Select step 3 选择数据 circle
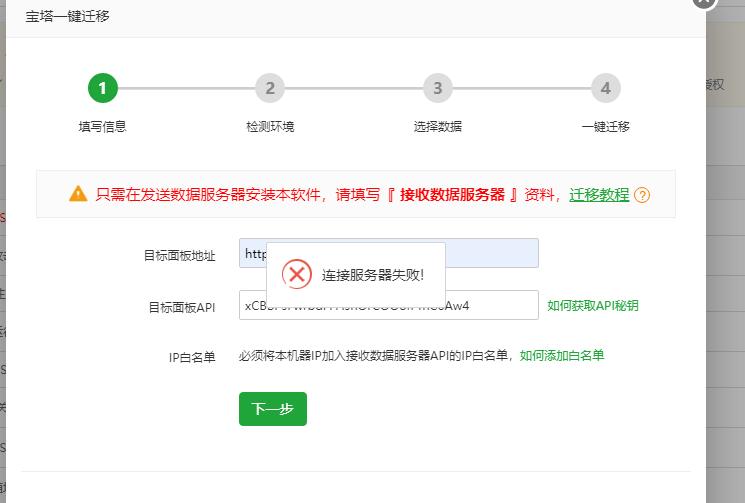The image size is (745, 503). pyautogui.click(x=438, y=88)
